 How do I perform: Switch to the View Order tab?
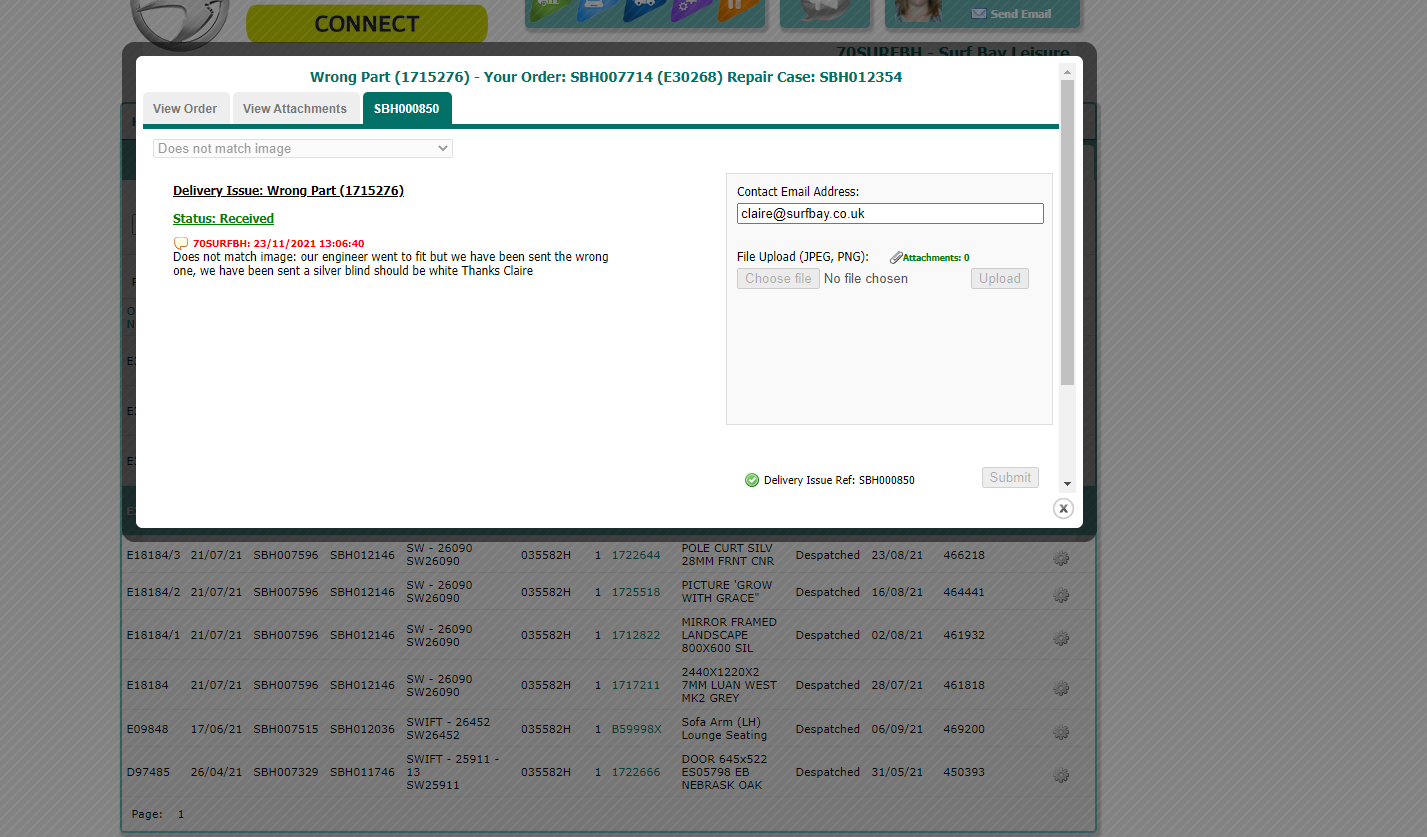pyautogui.click(x=185, y=109)
